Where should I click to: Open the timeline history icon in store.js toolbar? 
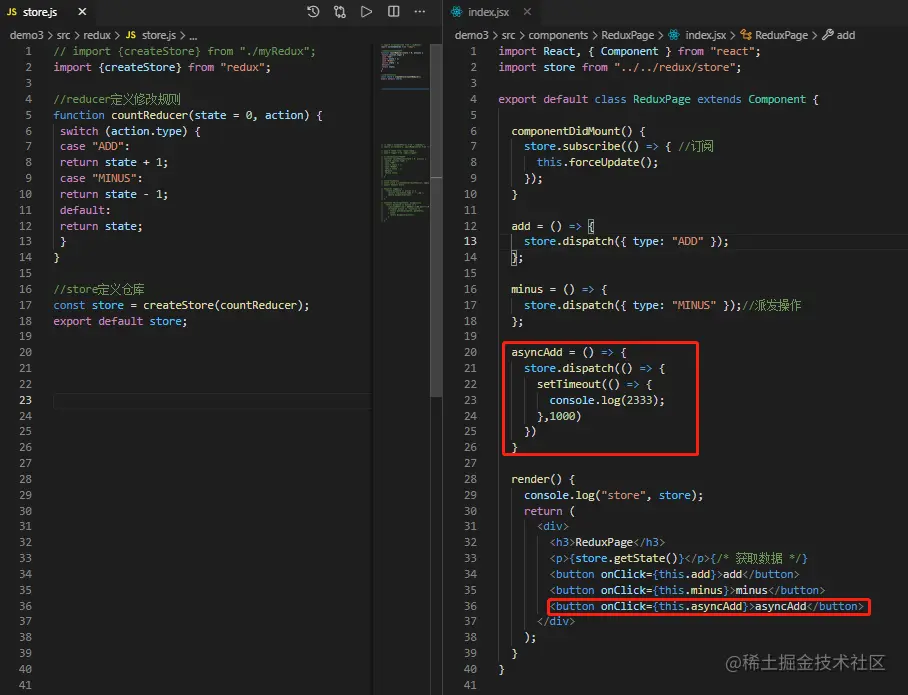pyautogui.click(x=313, y=12)
